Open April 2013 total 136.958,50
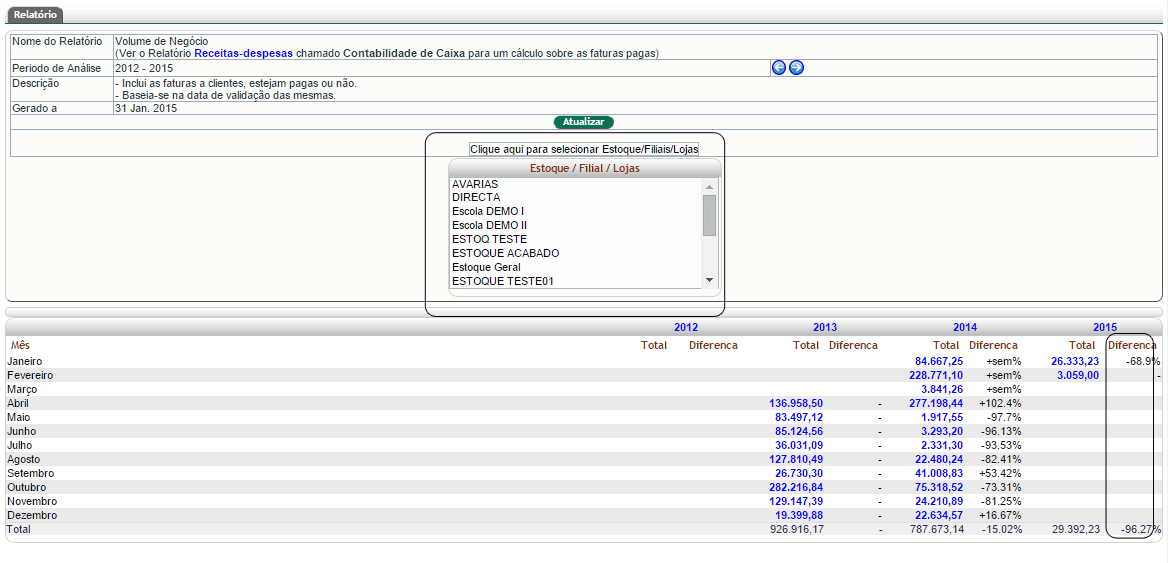 click(x=796, y=403)
